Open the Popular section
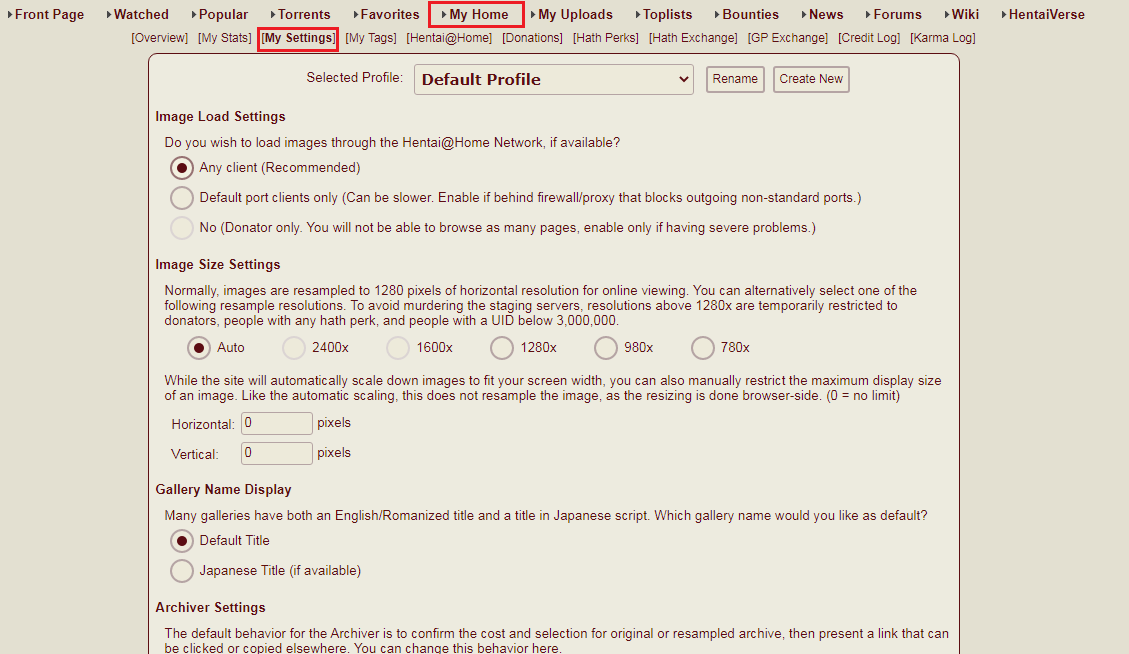The width and height of the screenshot is (1129, 654). coord(223,14)
